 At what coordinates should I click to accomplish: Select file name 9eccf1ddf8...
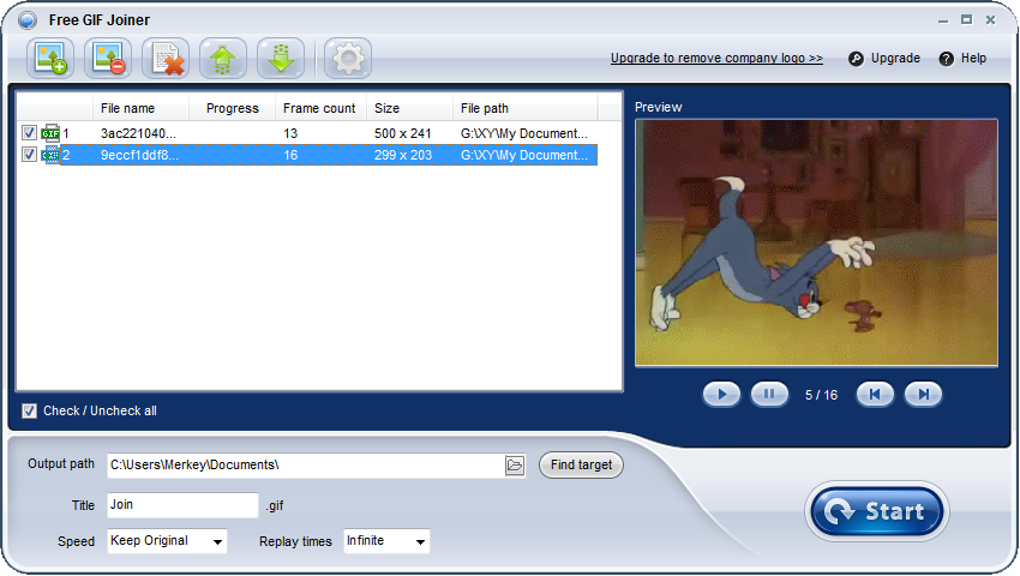pos(139,155)
